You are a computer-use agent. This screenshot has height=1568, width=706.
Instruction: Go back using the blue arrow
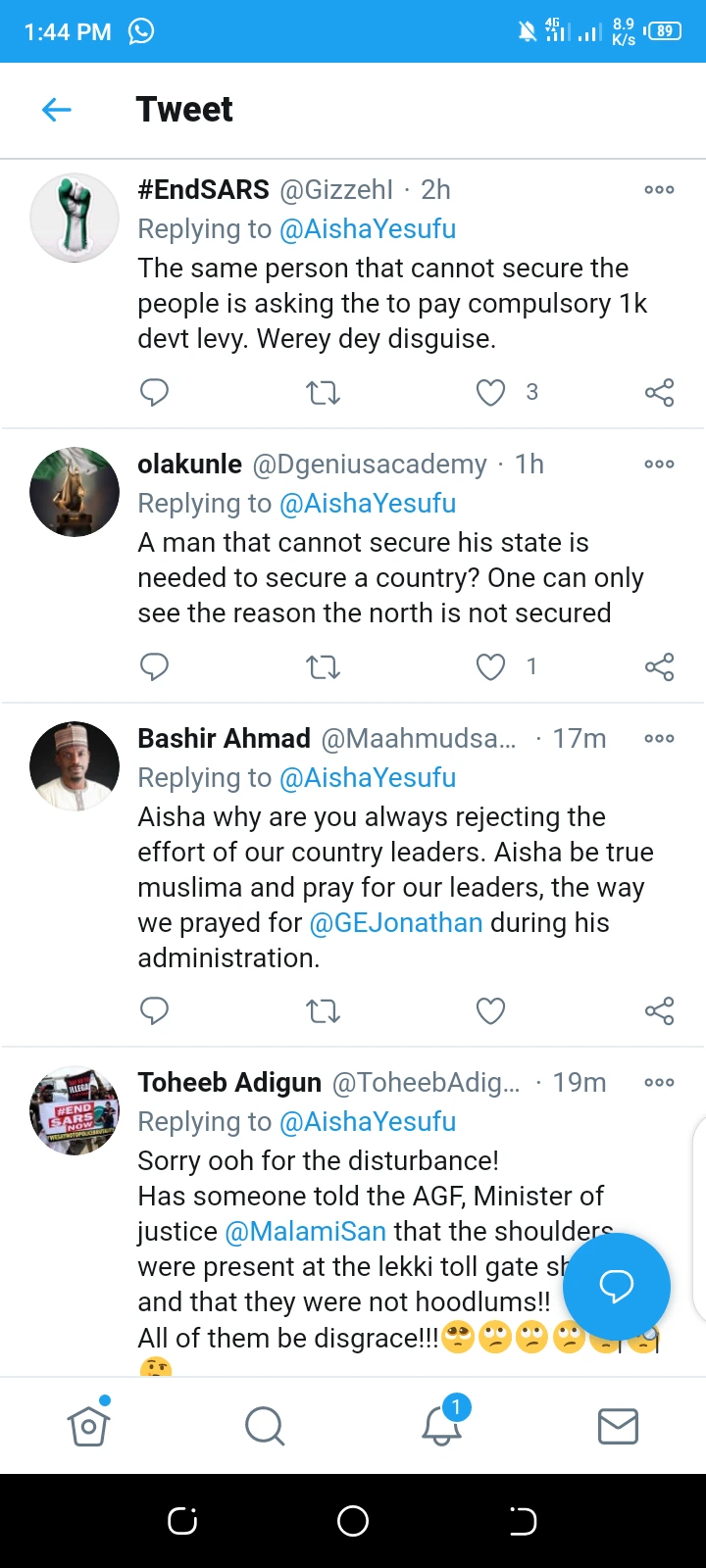click(57, 110)
